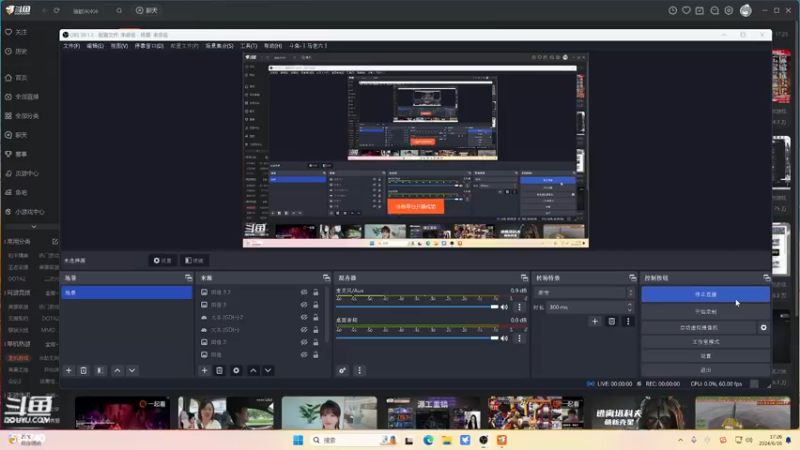Adjust the 300 ms duration stepper
The image size is (800, 450).
(x=630, y=307)
